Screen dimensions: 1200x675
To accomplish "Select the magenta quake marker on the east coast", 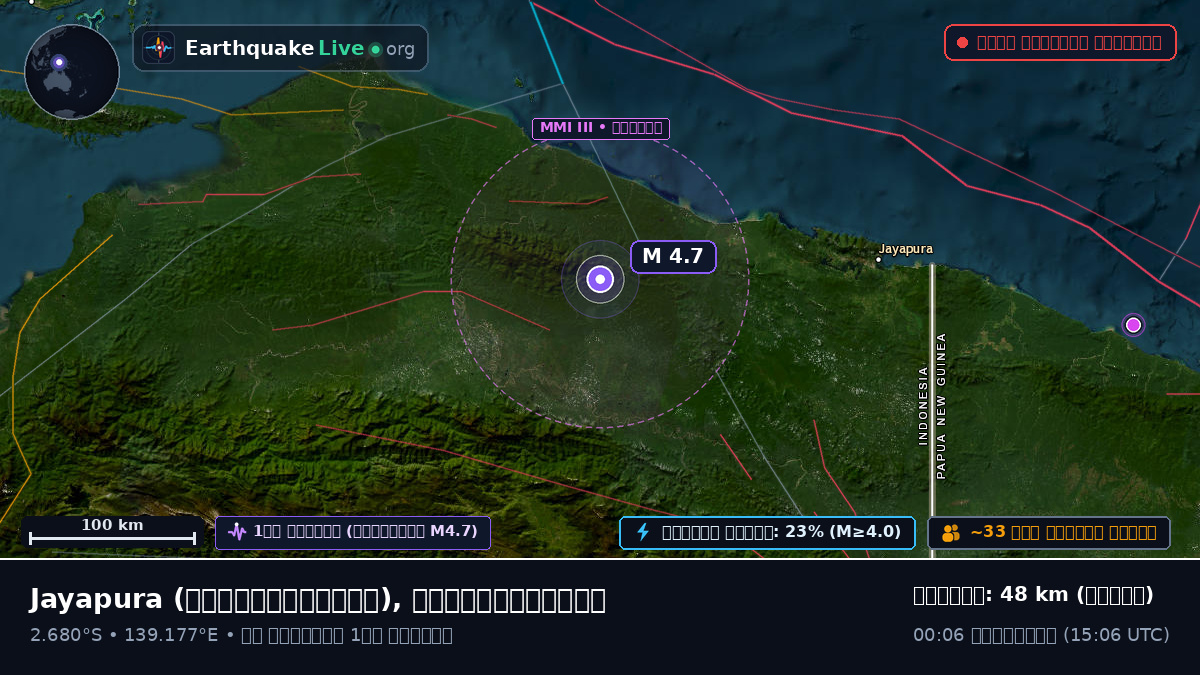I will [1133, 325].
